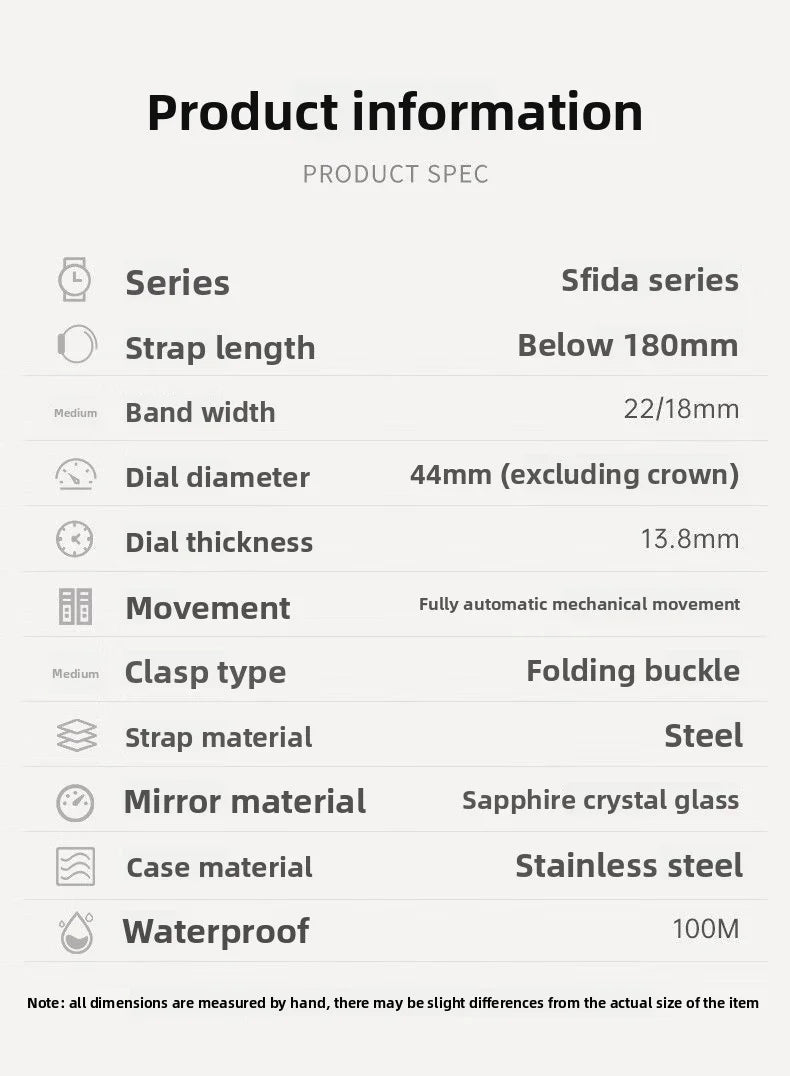
Task: Click Fully automatic mechanical movement text
Action: click(x=579, y=604)
